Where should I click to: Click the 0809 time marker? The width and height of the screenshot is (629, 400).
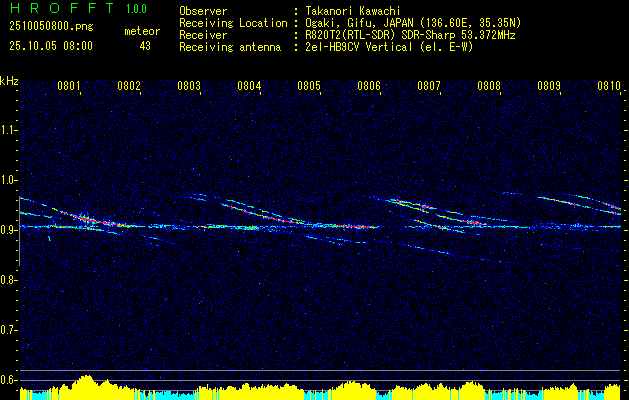pyautogui.click(x=549, y=86)
